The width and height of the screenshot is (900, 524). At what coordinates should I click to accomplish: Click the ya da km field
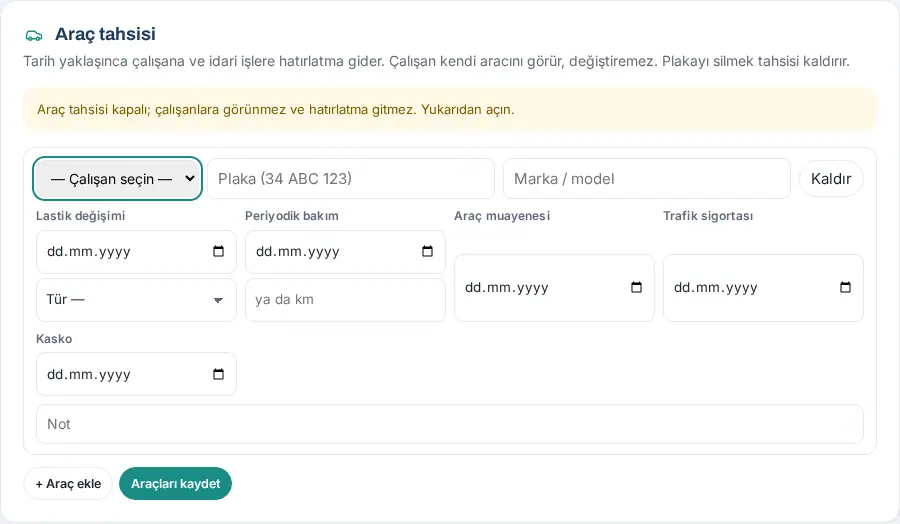[345, 300]
